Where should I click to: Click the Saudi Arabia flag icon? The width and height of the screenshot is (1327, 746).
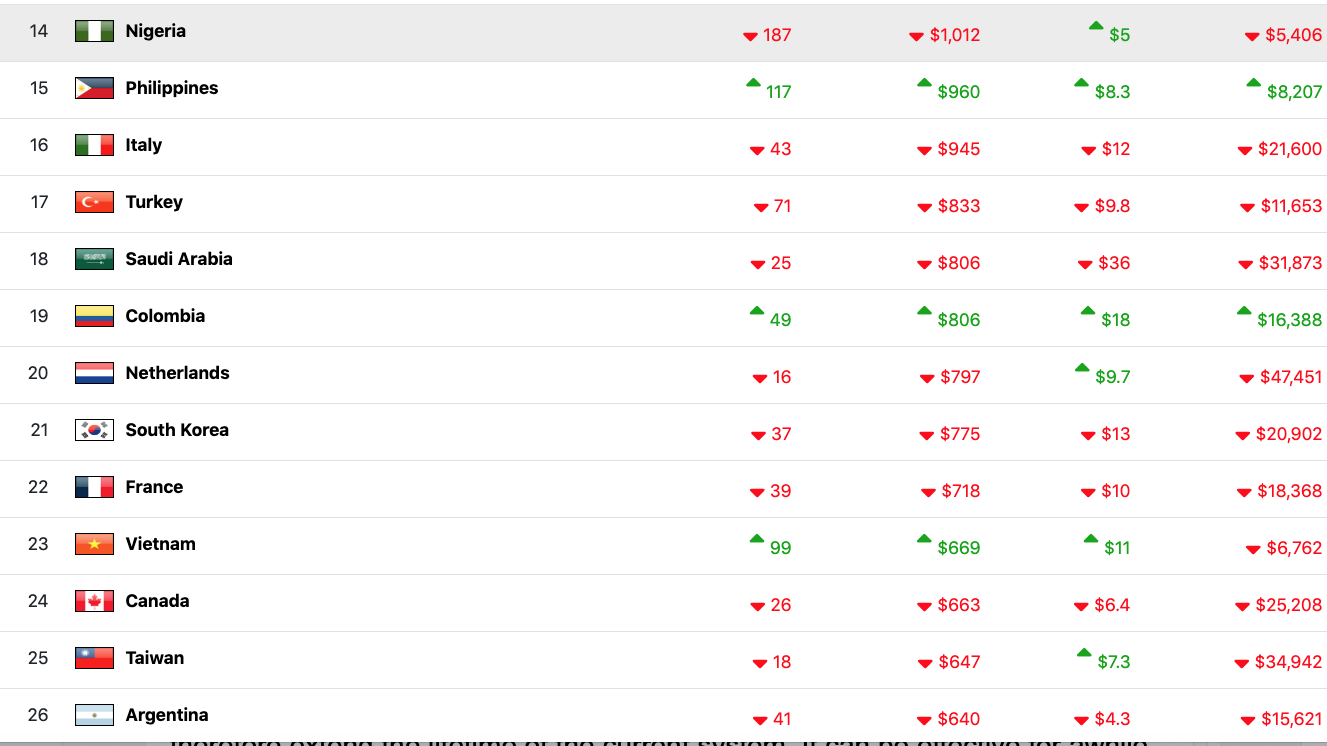click(94, 259)
